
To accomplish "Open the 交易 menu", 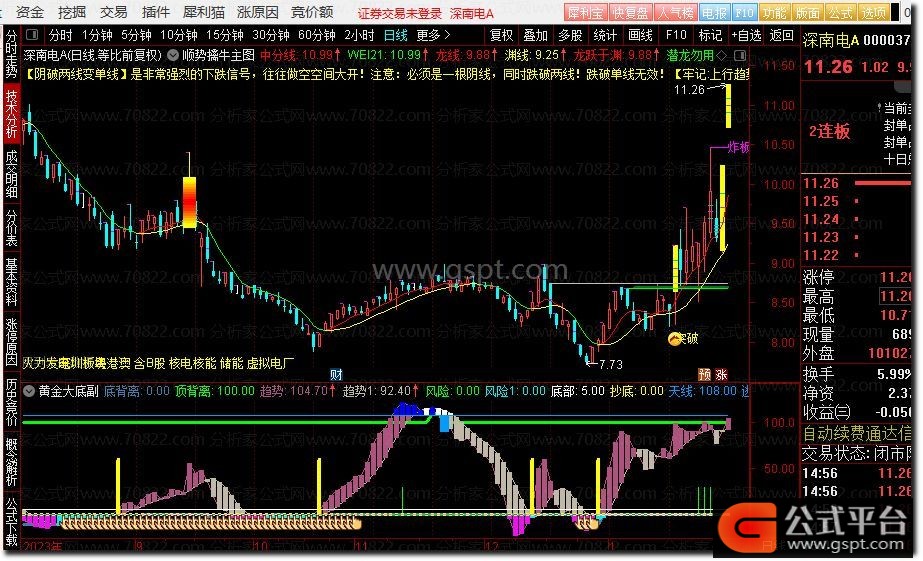I will tap(114, 12).
